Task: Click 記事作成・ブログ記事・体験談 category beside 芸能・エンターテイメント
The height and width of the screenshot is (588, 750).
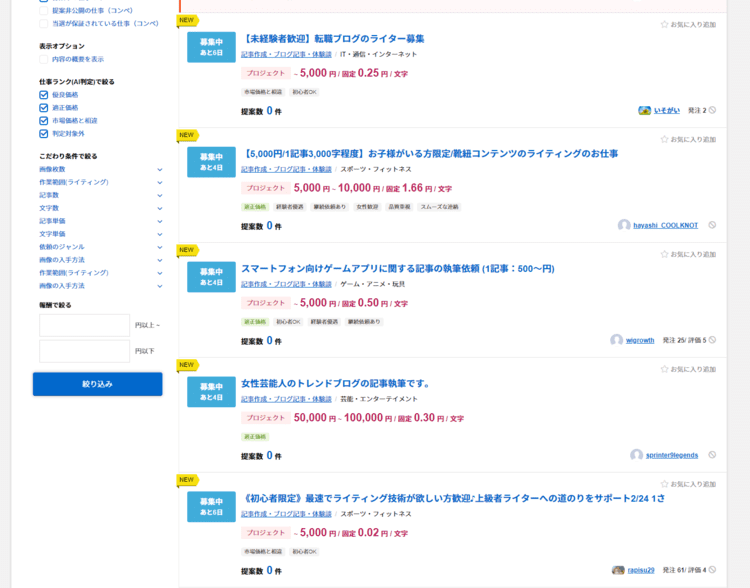Action: [286, 399]
